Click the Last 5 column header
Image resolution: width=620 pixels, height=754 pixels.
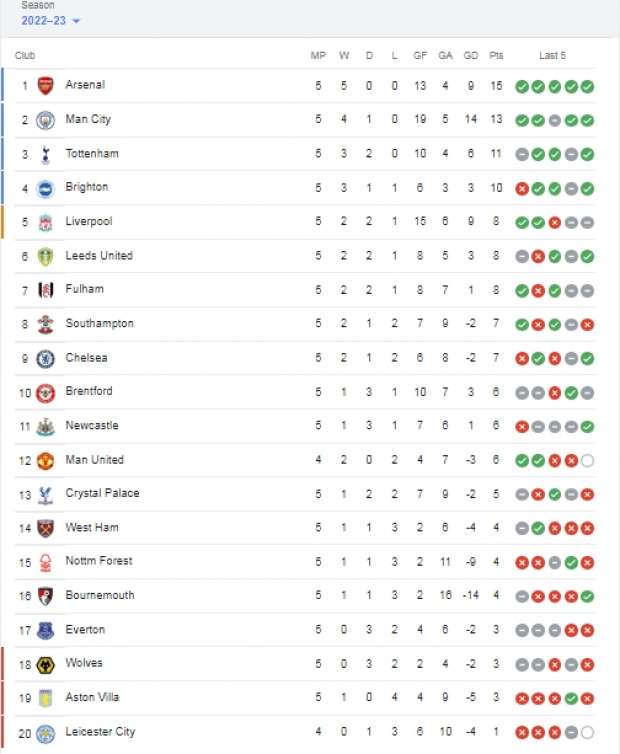pyautogui.click(x=552, y=55)
